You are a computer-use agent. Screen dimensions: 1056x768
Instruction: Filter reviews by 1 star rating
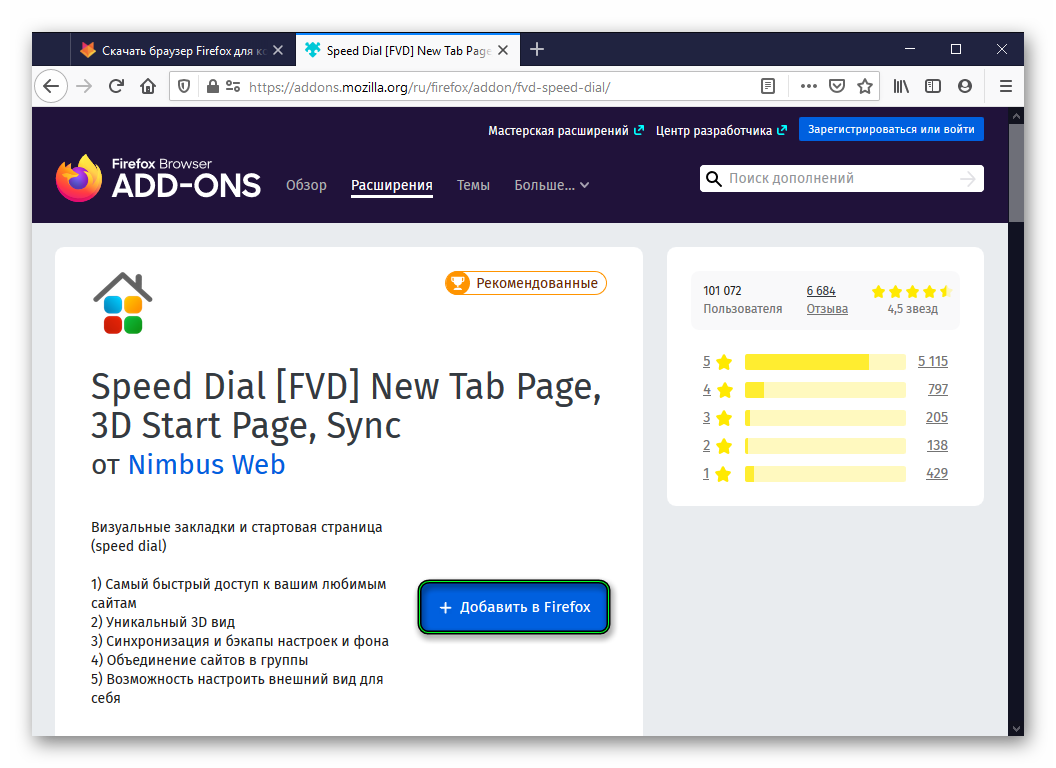click(x=717, y=474)
